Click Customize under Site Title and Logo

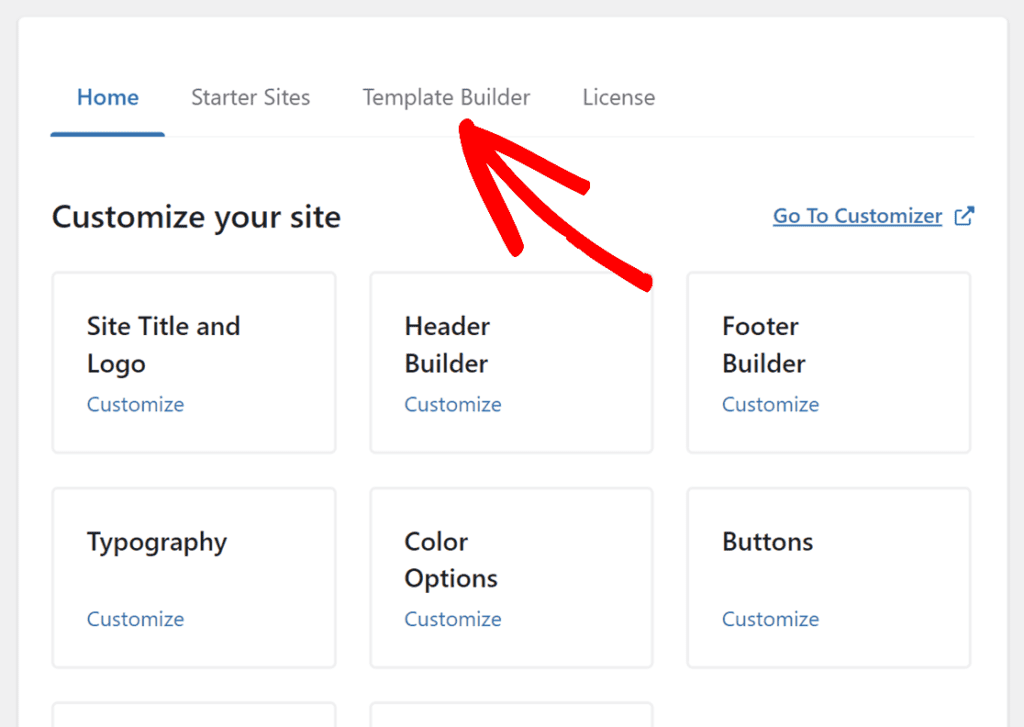pos(135,405)
